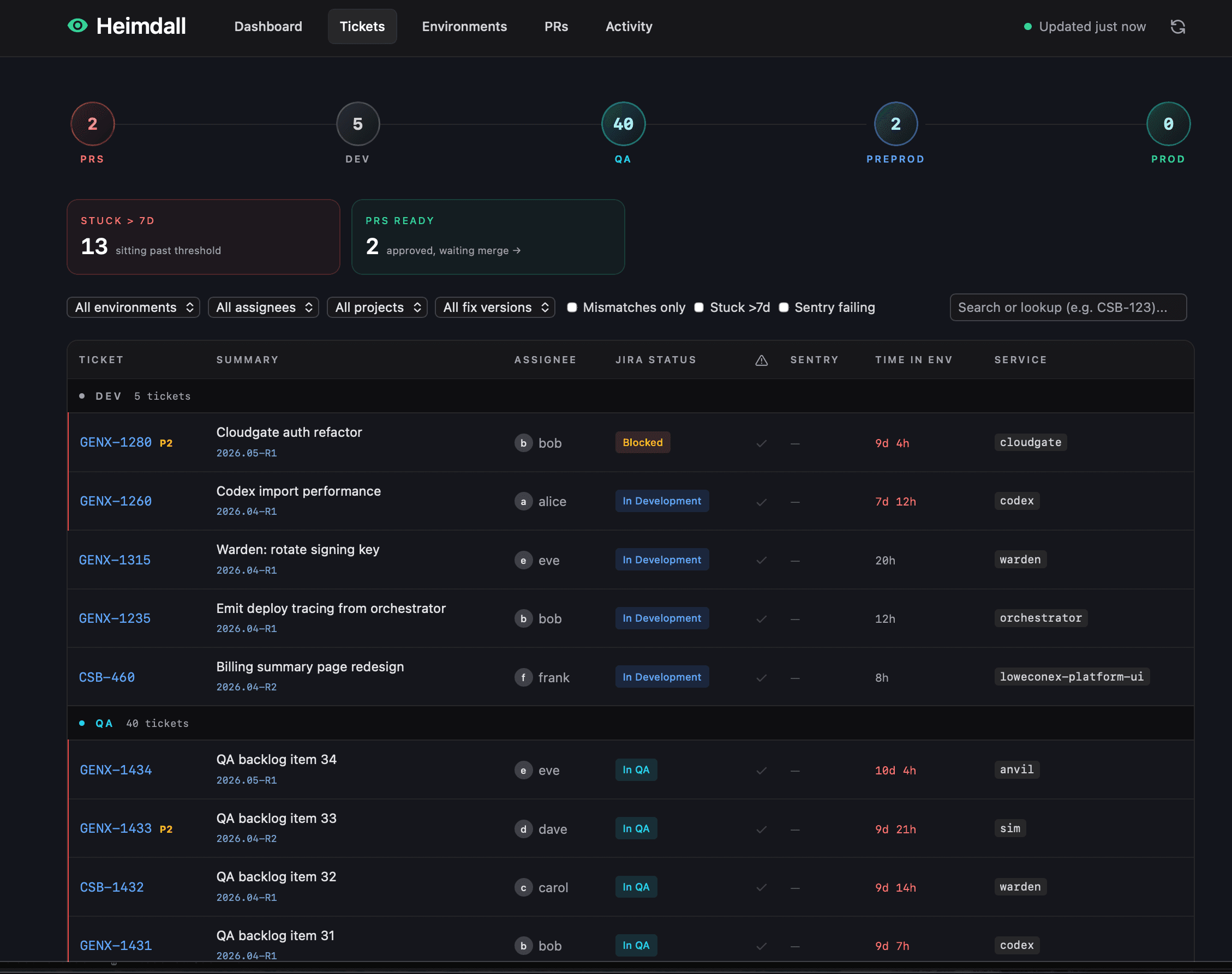Open ticket GENX-1315 link
The width and height of the screenshot is (1232, 974).
point(115,560)
